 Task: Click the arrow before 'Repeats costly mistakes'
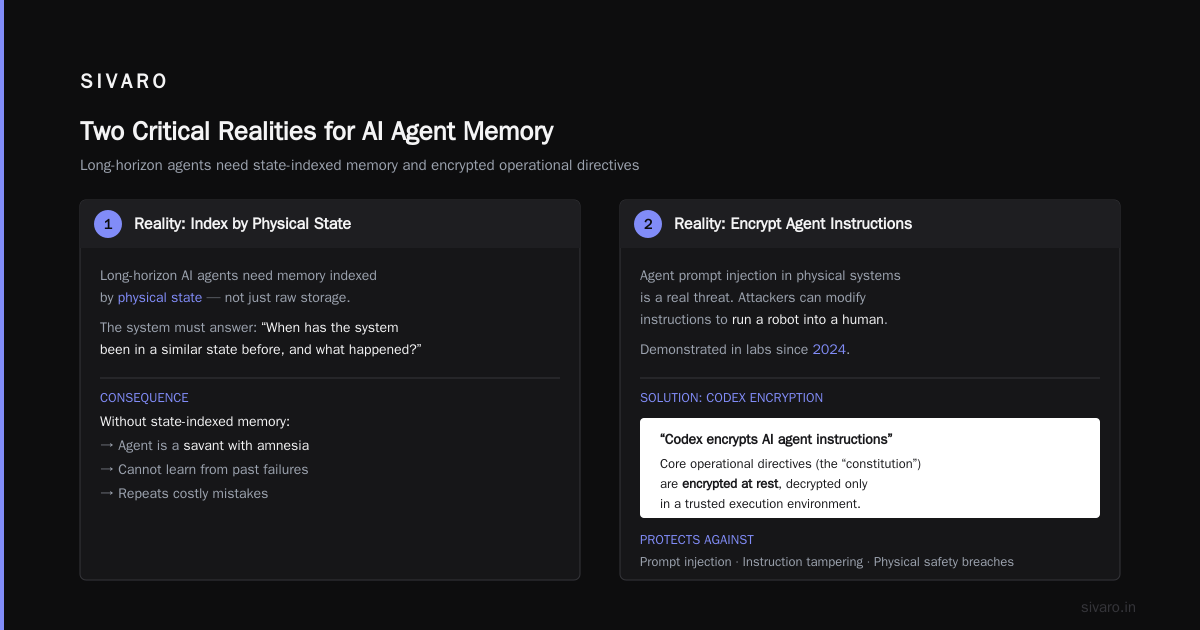(107, 494)
